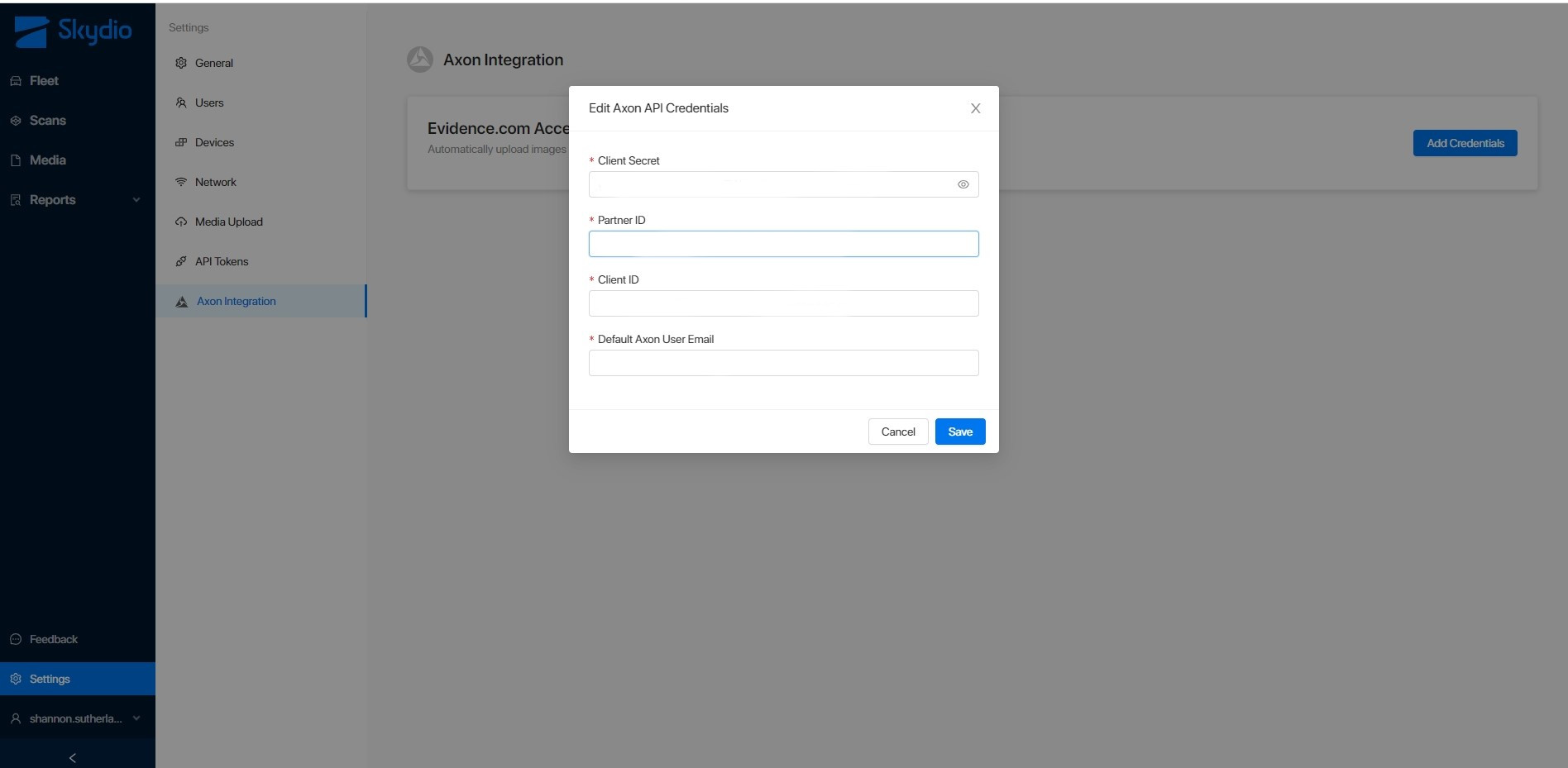Cancel editing Axon credentials

coord(898,432)
